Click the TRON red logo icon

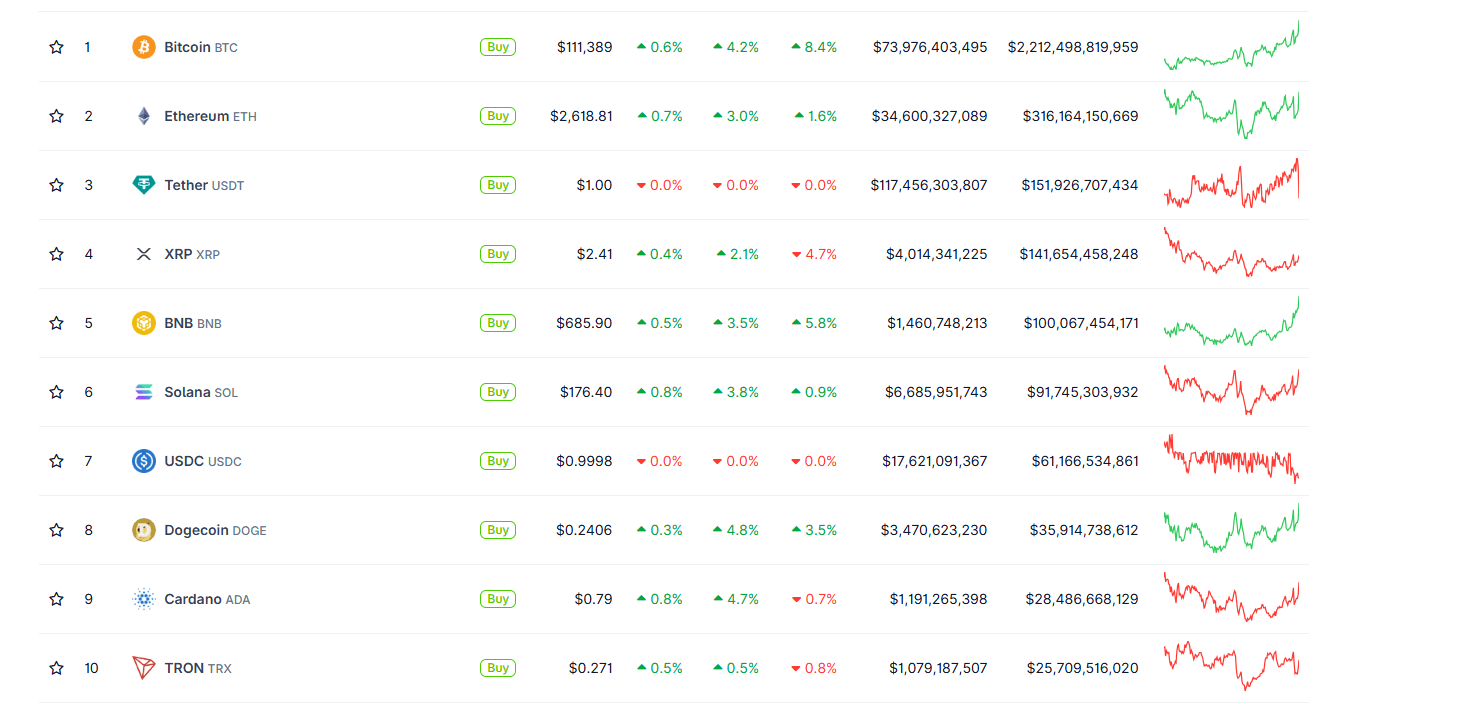pos(144,668)
